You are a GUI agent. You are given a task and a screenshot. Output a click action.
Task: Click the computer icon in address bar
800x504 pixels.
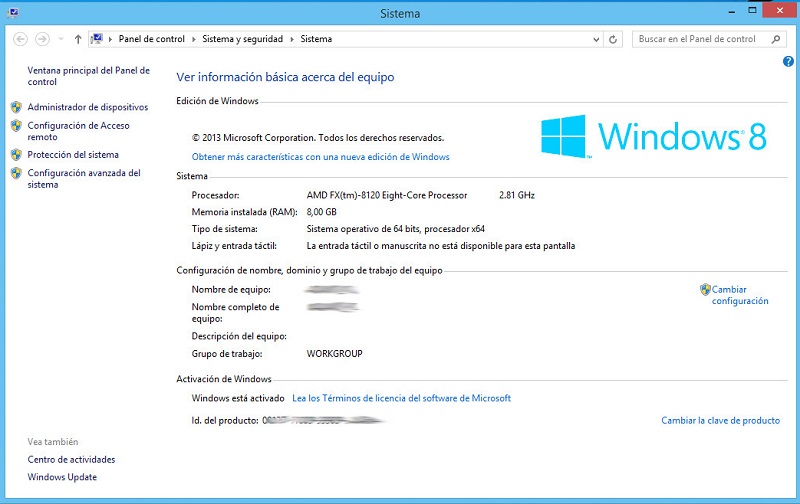(97, 39)
